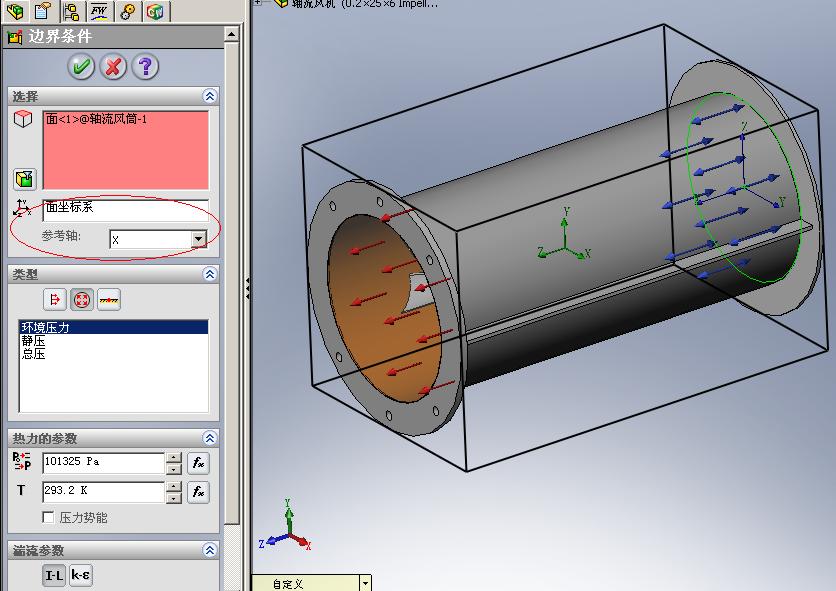
Task: Confirm boundary condition with green checkmark
Action: (x=81, y=67)
